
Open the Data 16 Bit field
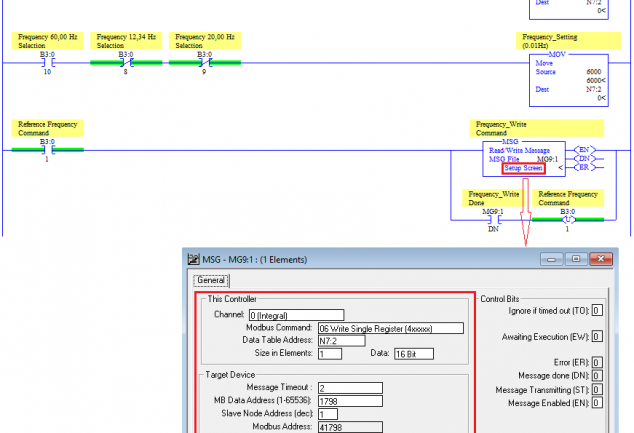click(x=414, y=354)
